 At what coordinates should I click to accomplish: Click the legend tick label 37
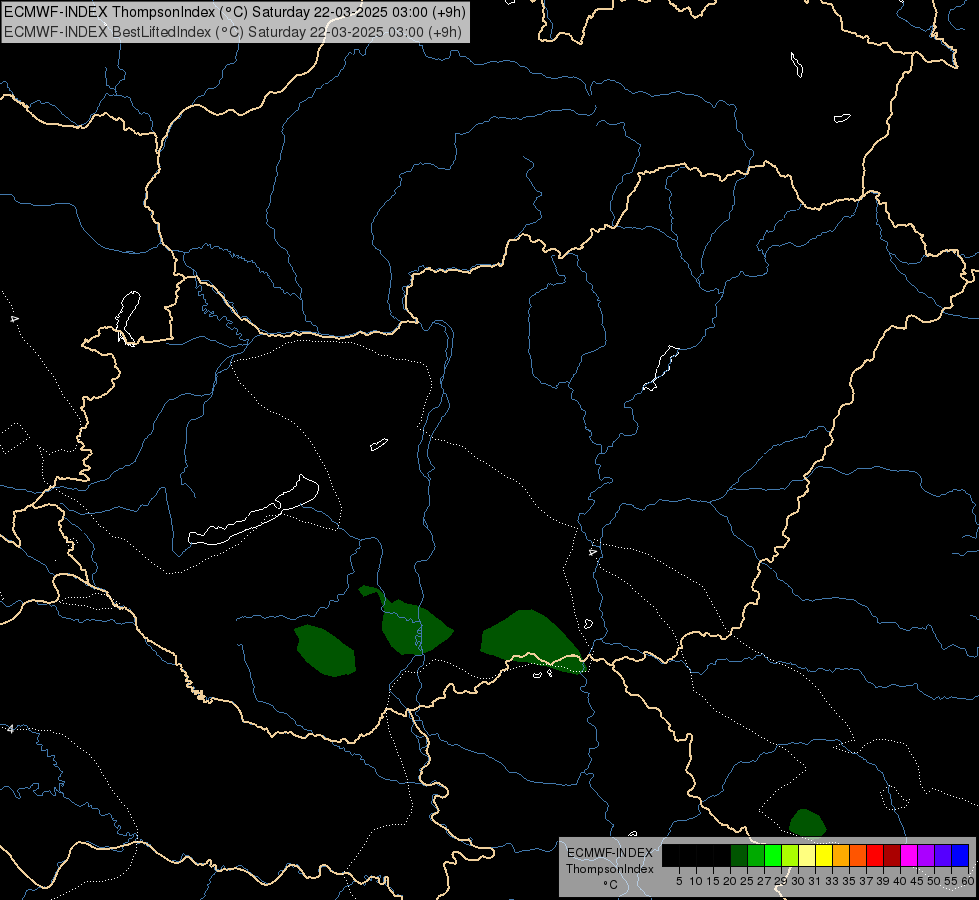[867, 881]
